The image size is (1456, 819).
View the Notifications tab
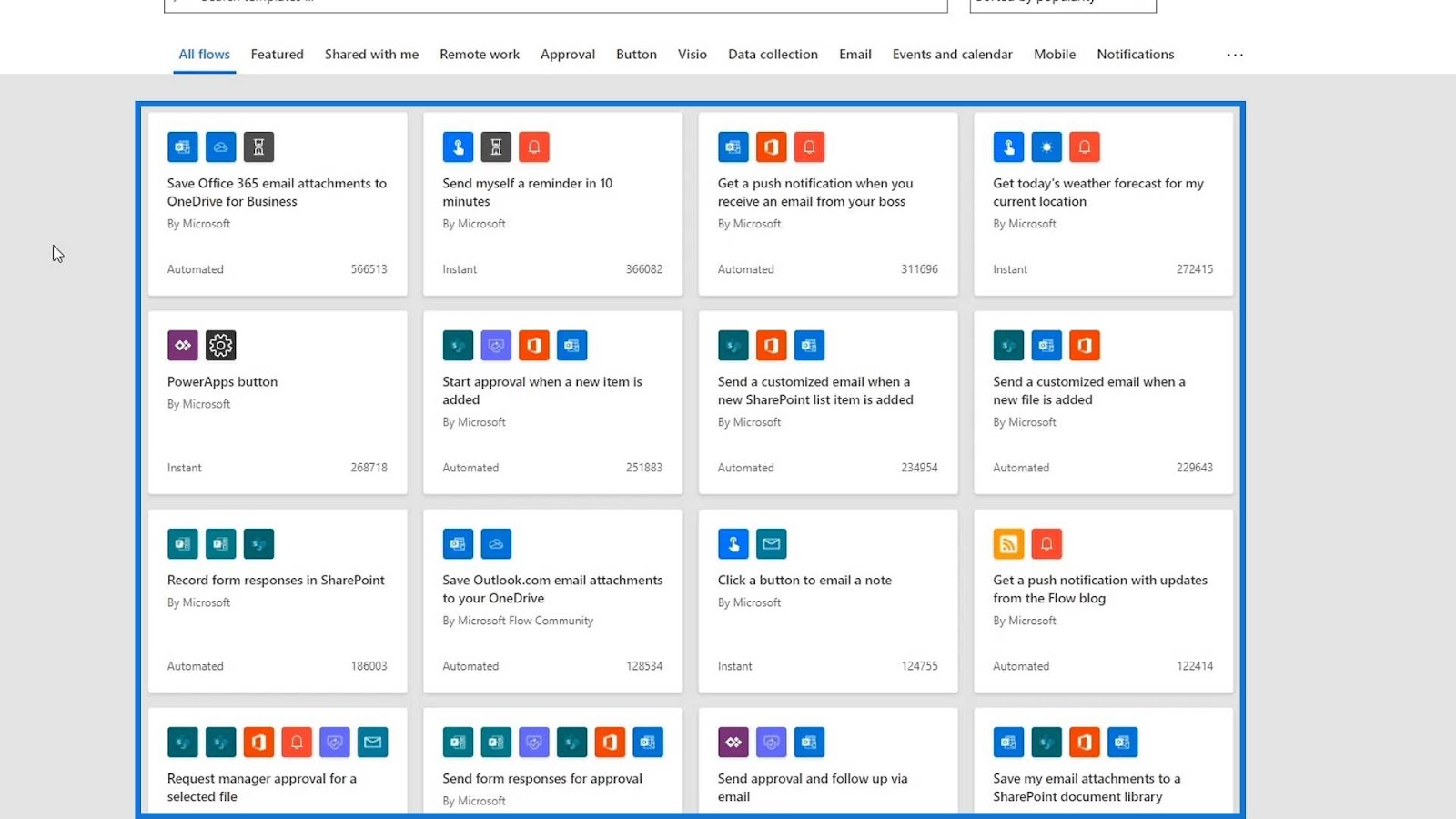pyautogui.click(x=1136, y=55)
